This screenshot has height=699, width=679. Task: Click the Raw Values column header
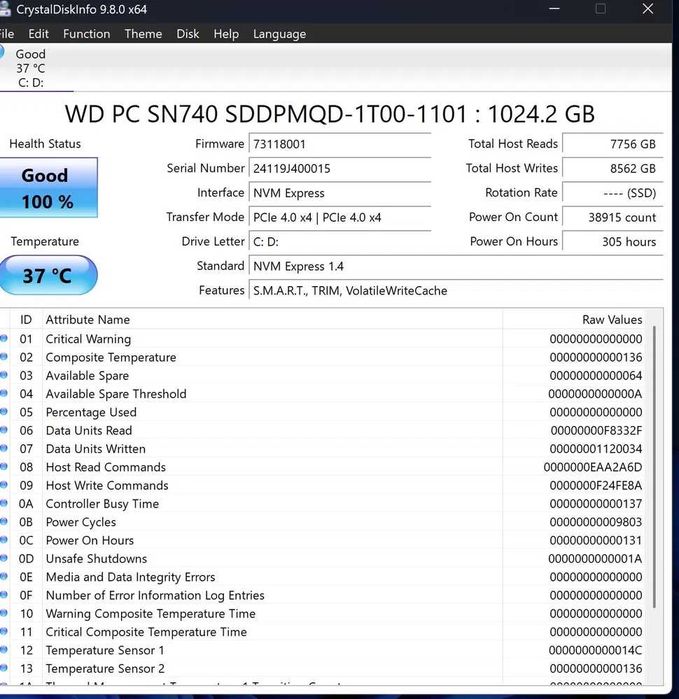tap(574, 320)
